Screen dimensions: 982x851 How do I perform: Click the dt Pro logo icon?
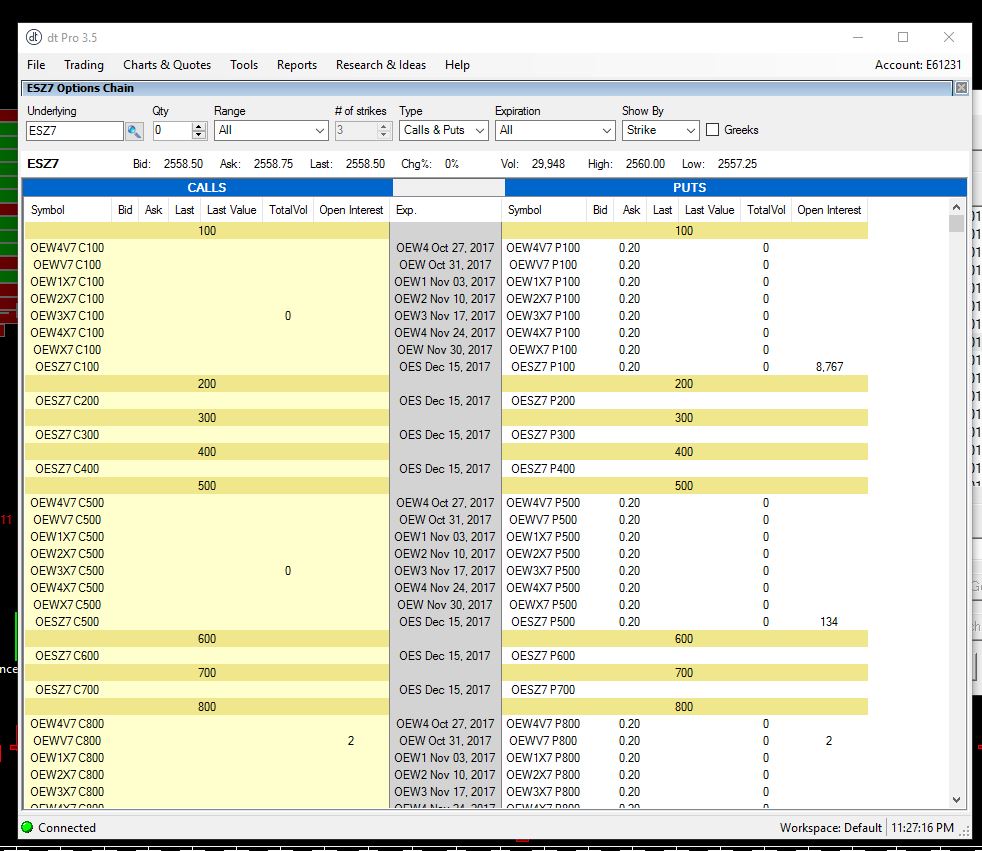click(x=34, y=38)
